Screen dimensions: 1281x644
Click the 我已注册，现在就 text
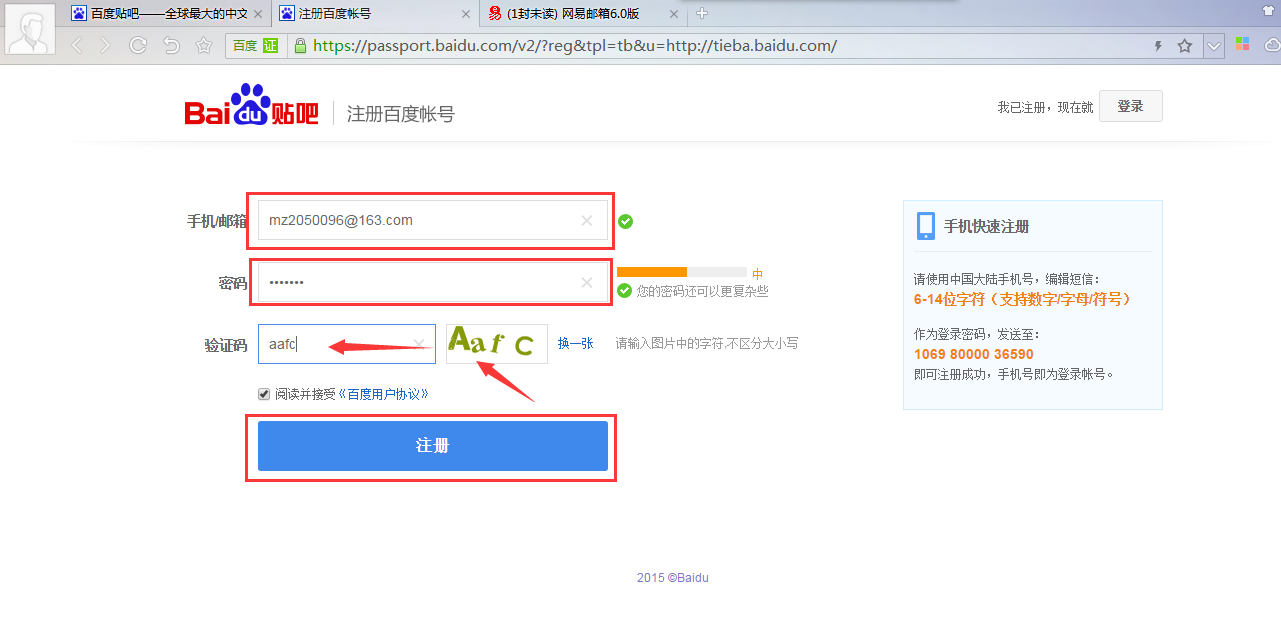tap(1045, 107)
